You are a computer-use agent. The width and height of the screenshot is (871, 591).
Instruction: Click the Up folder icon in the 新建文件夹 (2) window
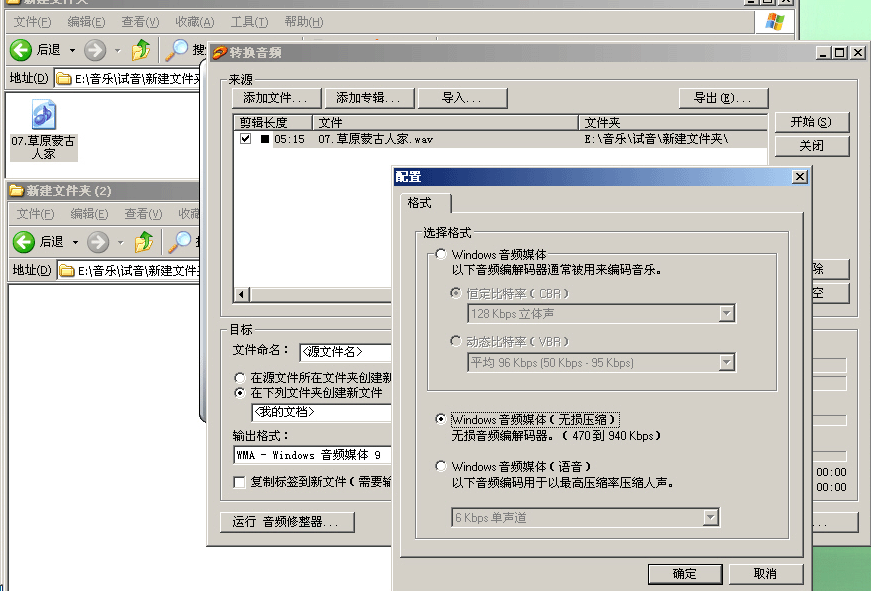[144, 242]
